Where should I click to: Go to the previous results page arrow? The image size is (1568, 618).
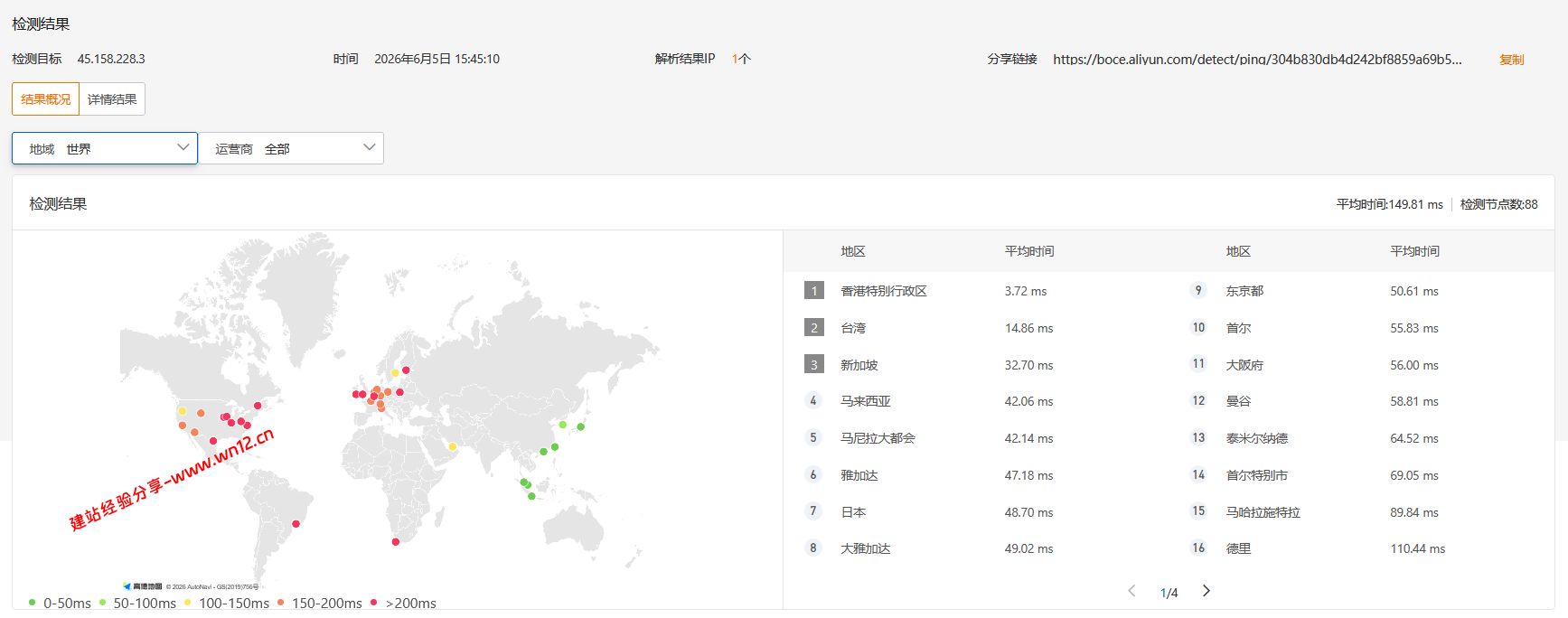pos(1131,591)
